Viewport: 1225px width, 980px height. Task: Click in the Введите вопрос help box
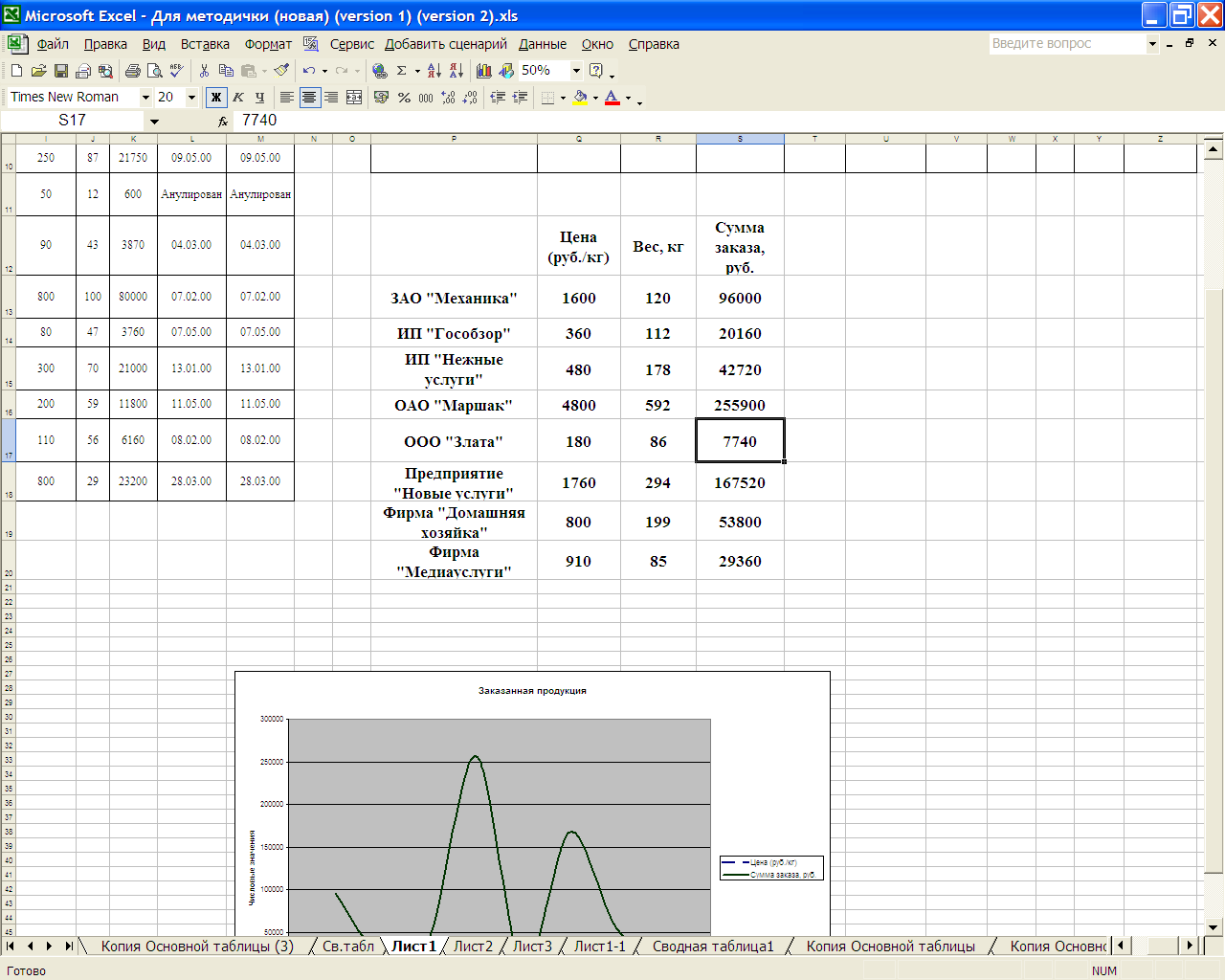(1067, 43)
